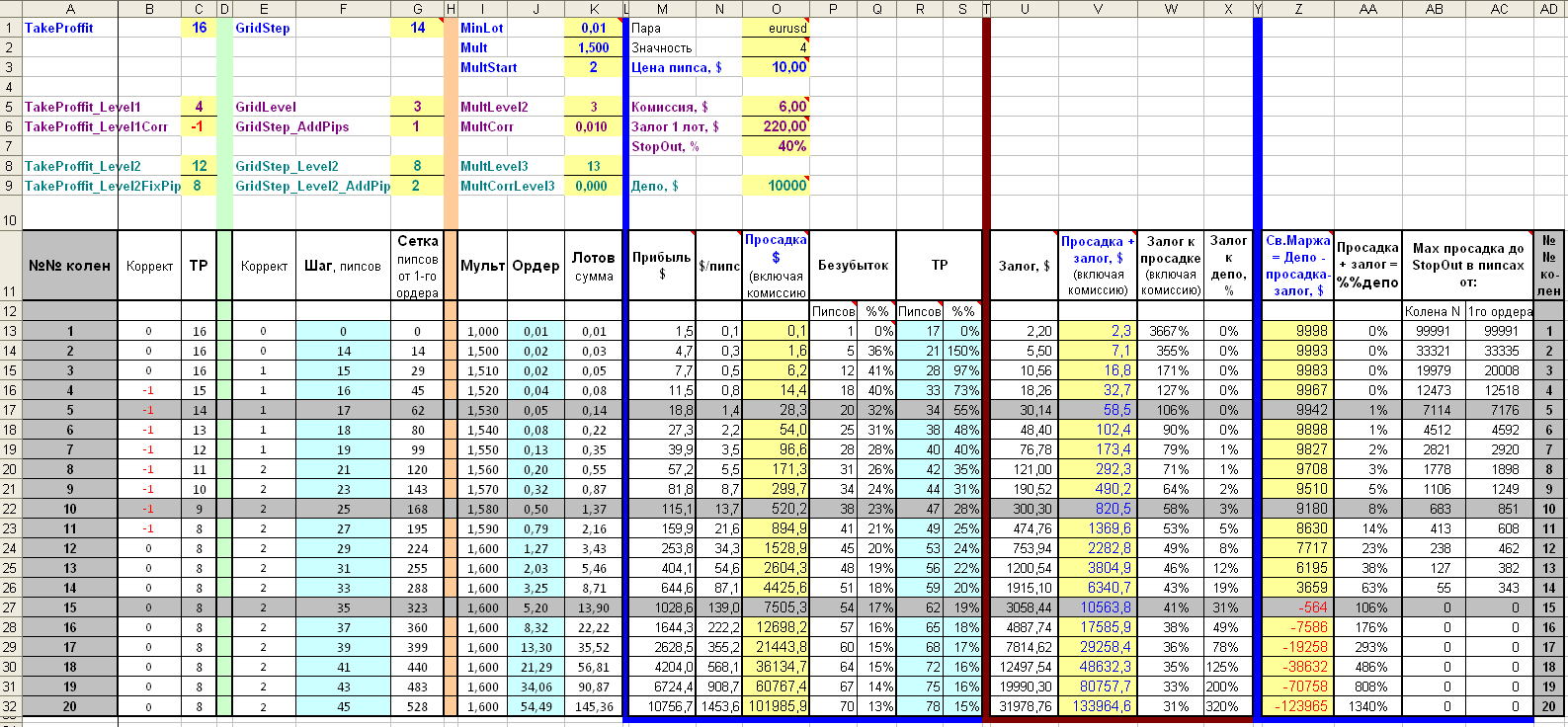1568x727 pixels.
Task: Click the MultCorrLevel3 label cell
Action: (x=511, y=186)
